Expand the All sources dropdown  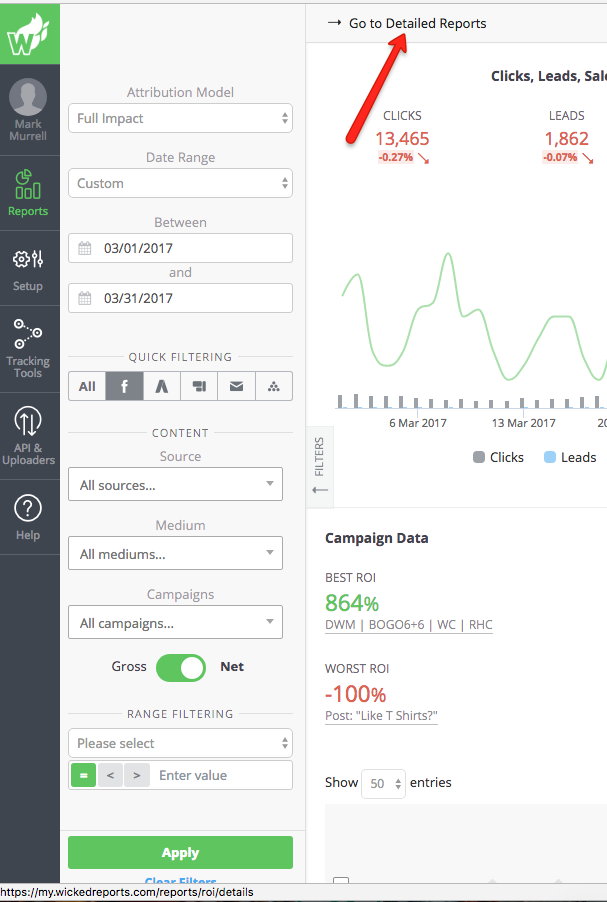(x=175, y=484)
